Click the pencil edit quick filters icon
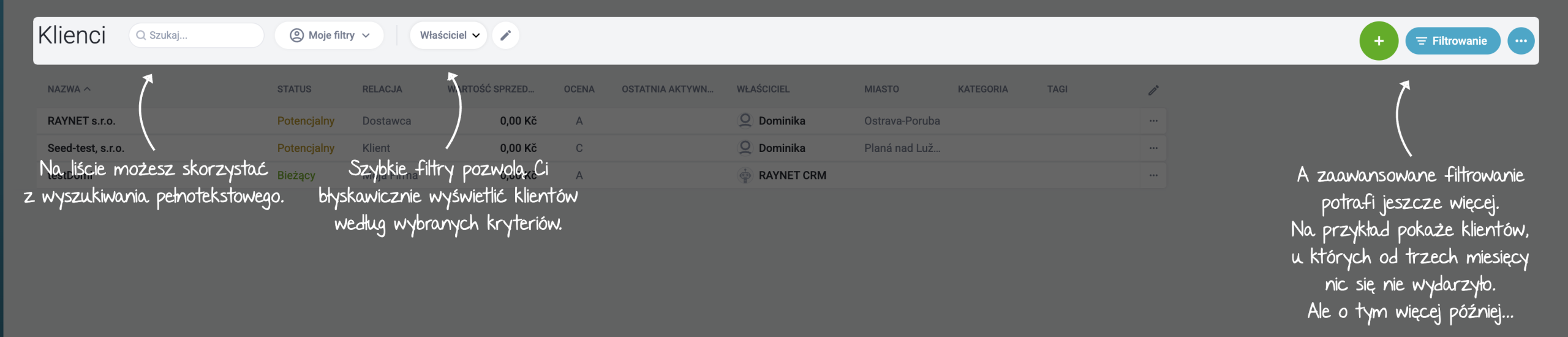The height and width of the screenshot is (337, 1568). coord(505,36)
